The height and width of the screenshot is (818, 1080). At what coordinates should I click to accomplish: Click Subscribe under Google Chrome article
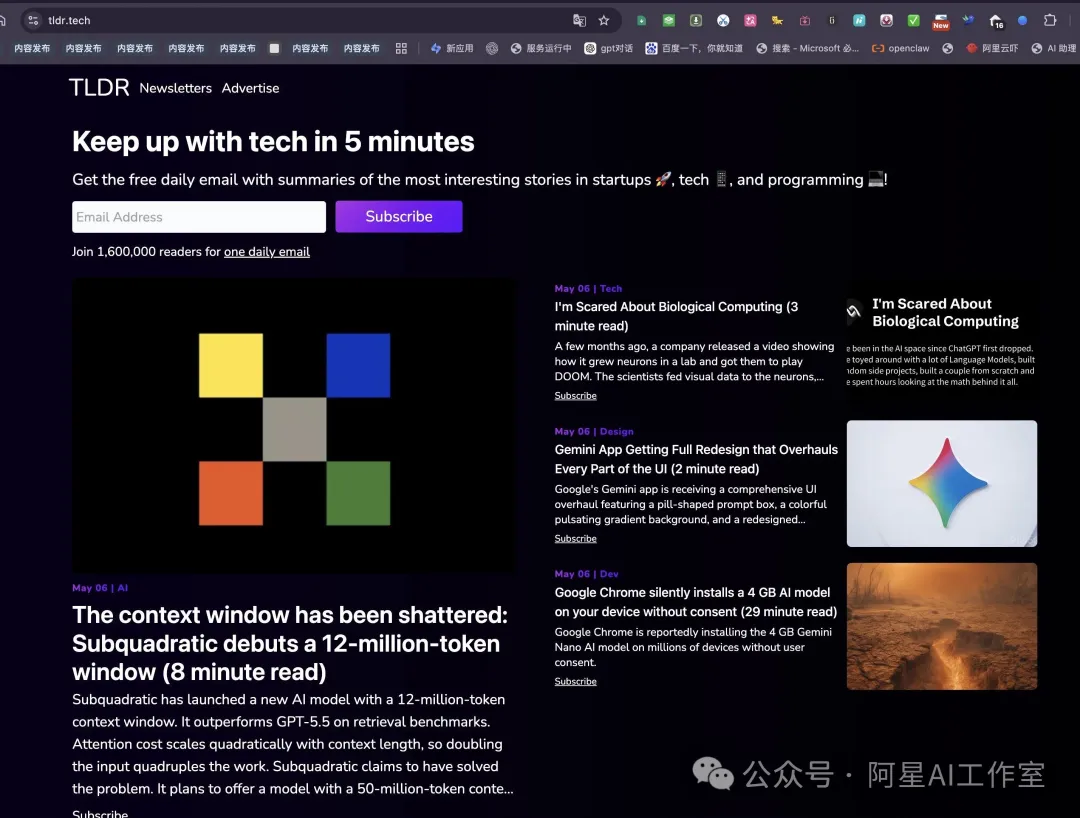(x=576, y=682)
